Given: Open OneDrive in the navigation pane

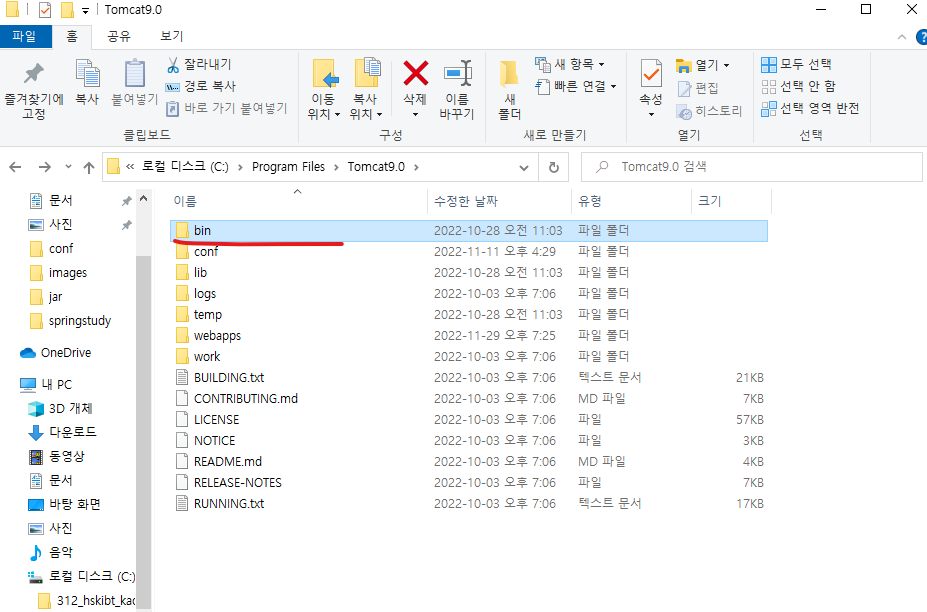Looking at the screenshot, I should click(56, 353).
